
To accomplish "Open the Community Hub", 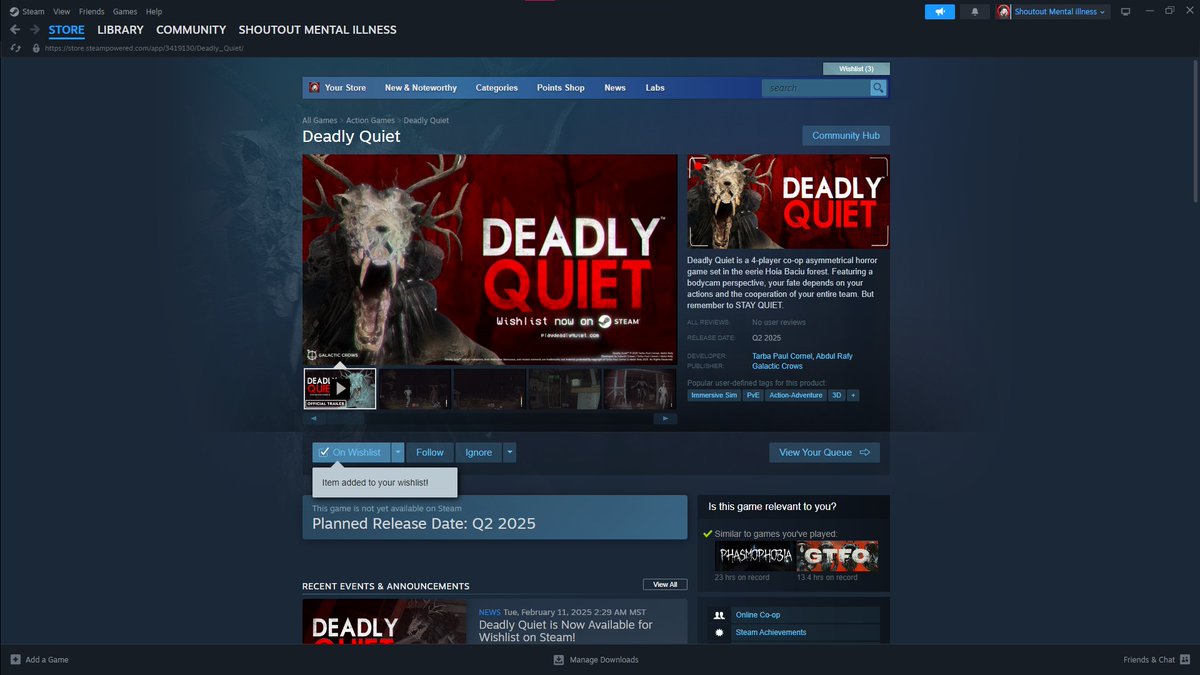I will (846, 136).
